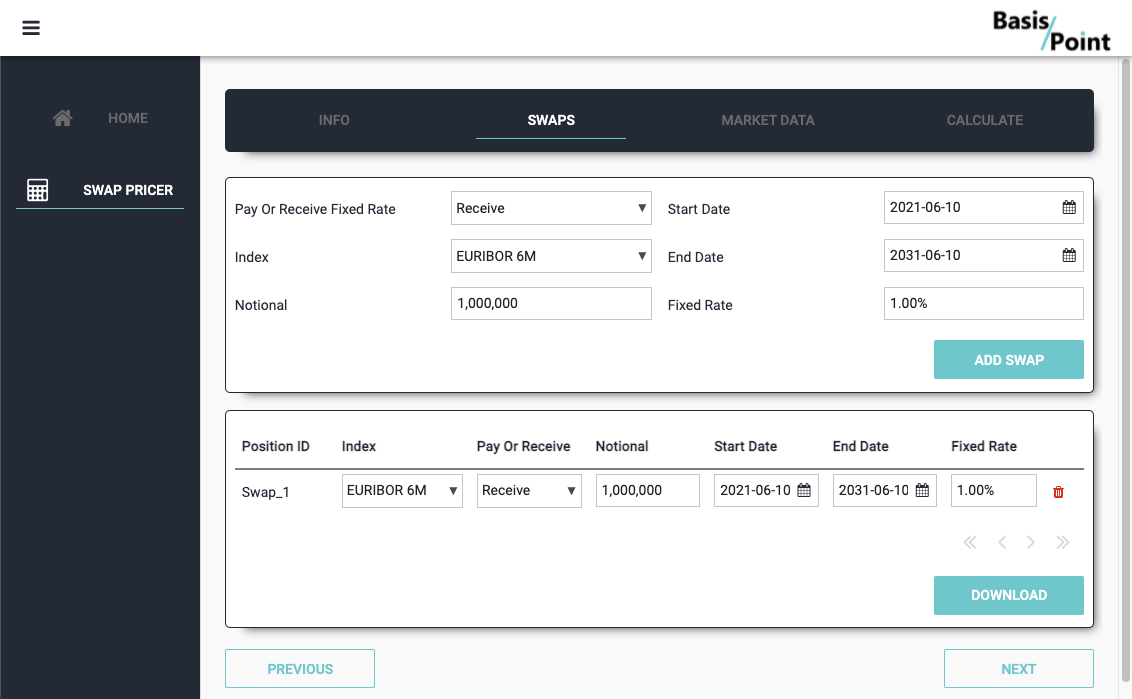This screenshot has width=1132, height=699.
Task: Expand the Index dropdown in the form
Action: click(x=551, y=256)
